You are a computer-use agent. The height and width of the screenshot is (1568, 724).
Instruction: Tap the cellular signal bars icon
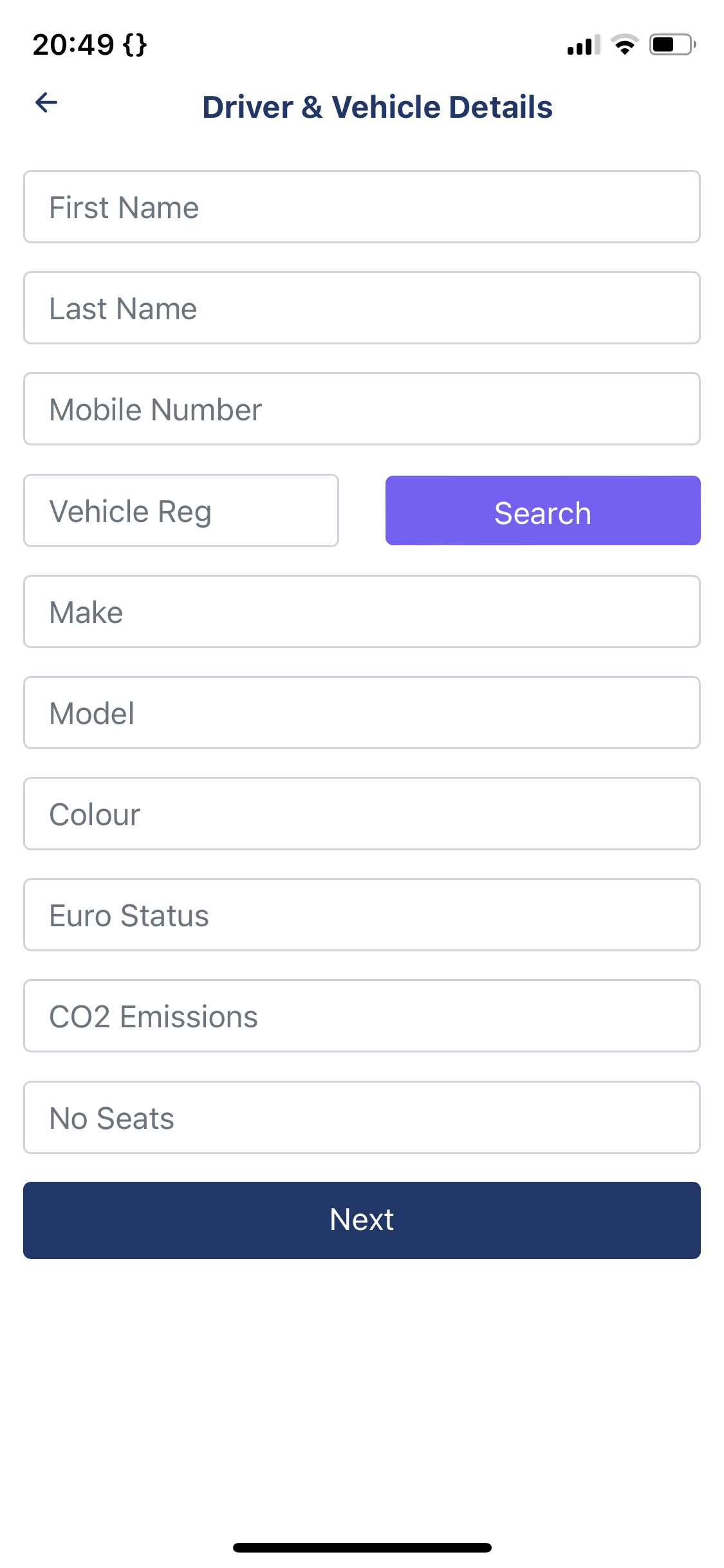583,45
